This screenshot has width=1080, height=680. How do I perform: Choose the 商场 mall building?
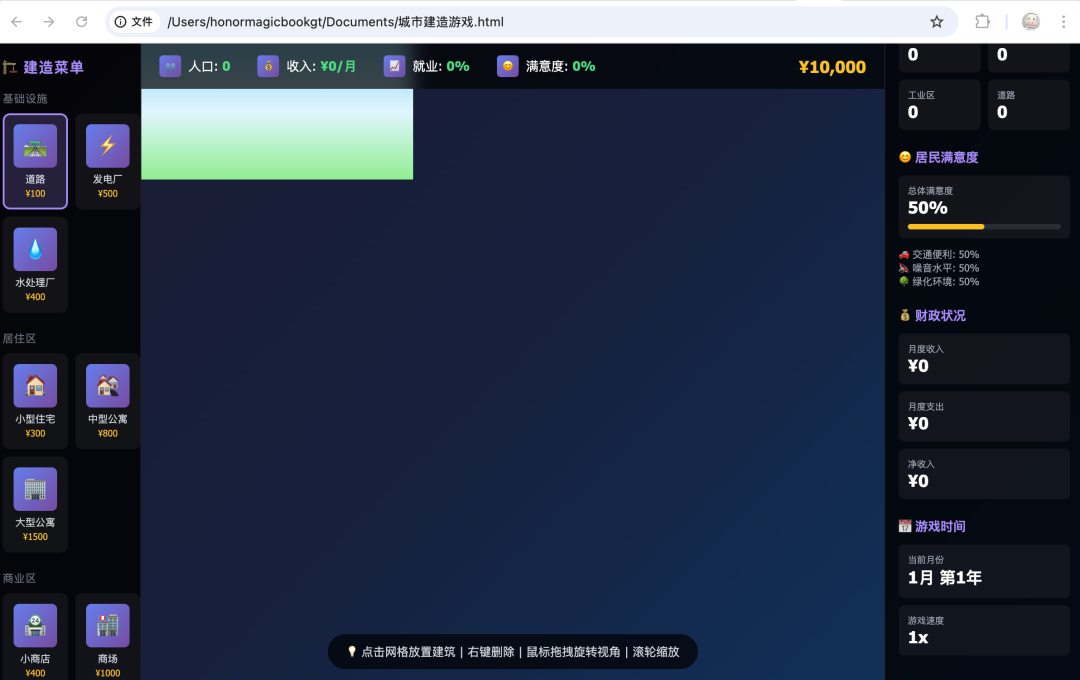click(107, 637)
